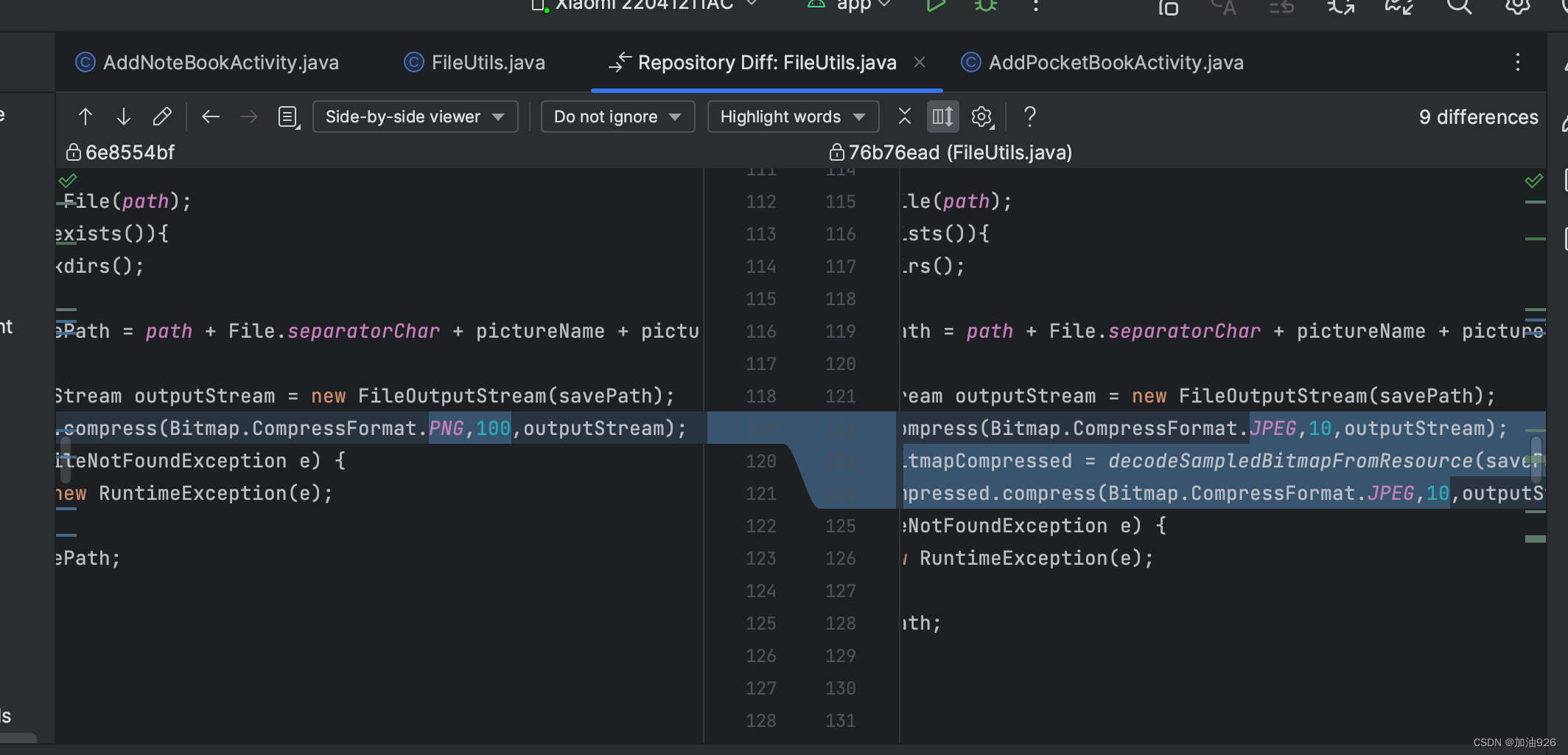Open the Do not ignore whitespace dropdown
1568x755 pixels.
click(x=617, y=116)
